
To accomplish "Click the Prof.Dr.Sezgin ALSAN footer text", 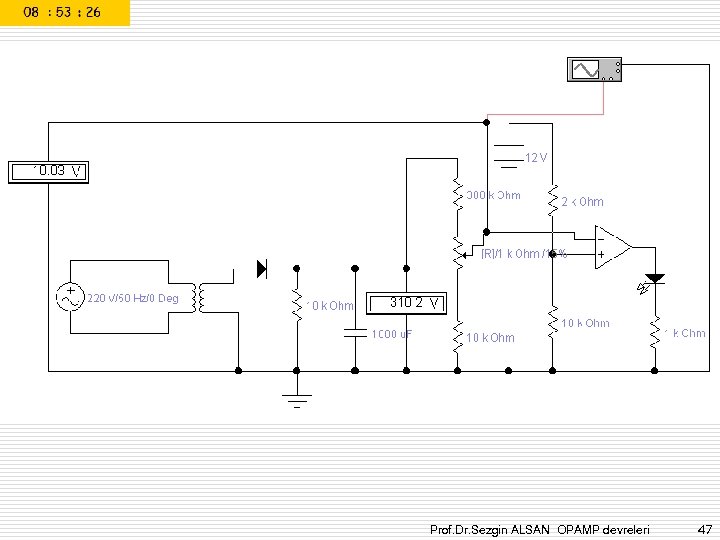I will point(489,529).
